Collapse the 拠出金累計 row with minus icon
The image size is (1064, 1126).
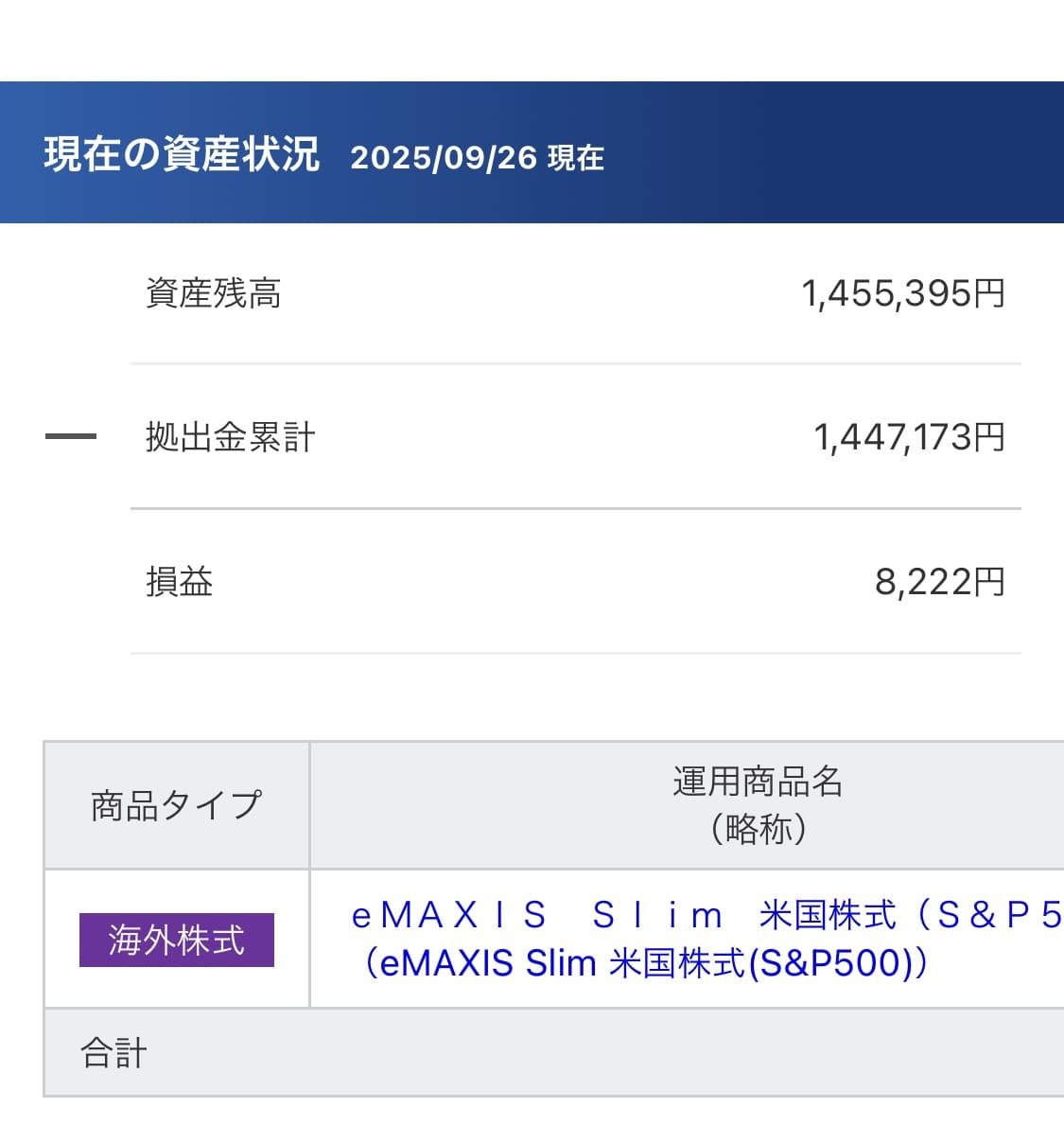coord(71,436)
